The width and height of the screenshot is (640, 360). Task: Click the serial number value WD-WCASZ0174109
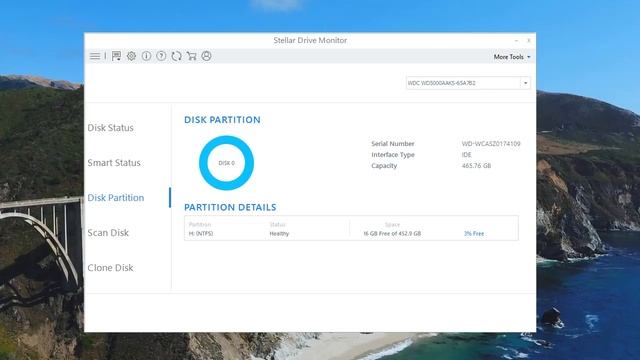coord(491,144)
